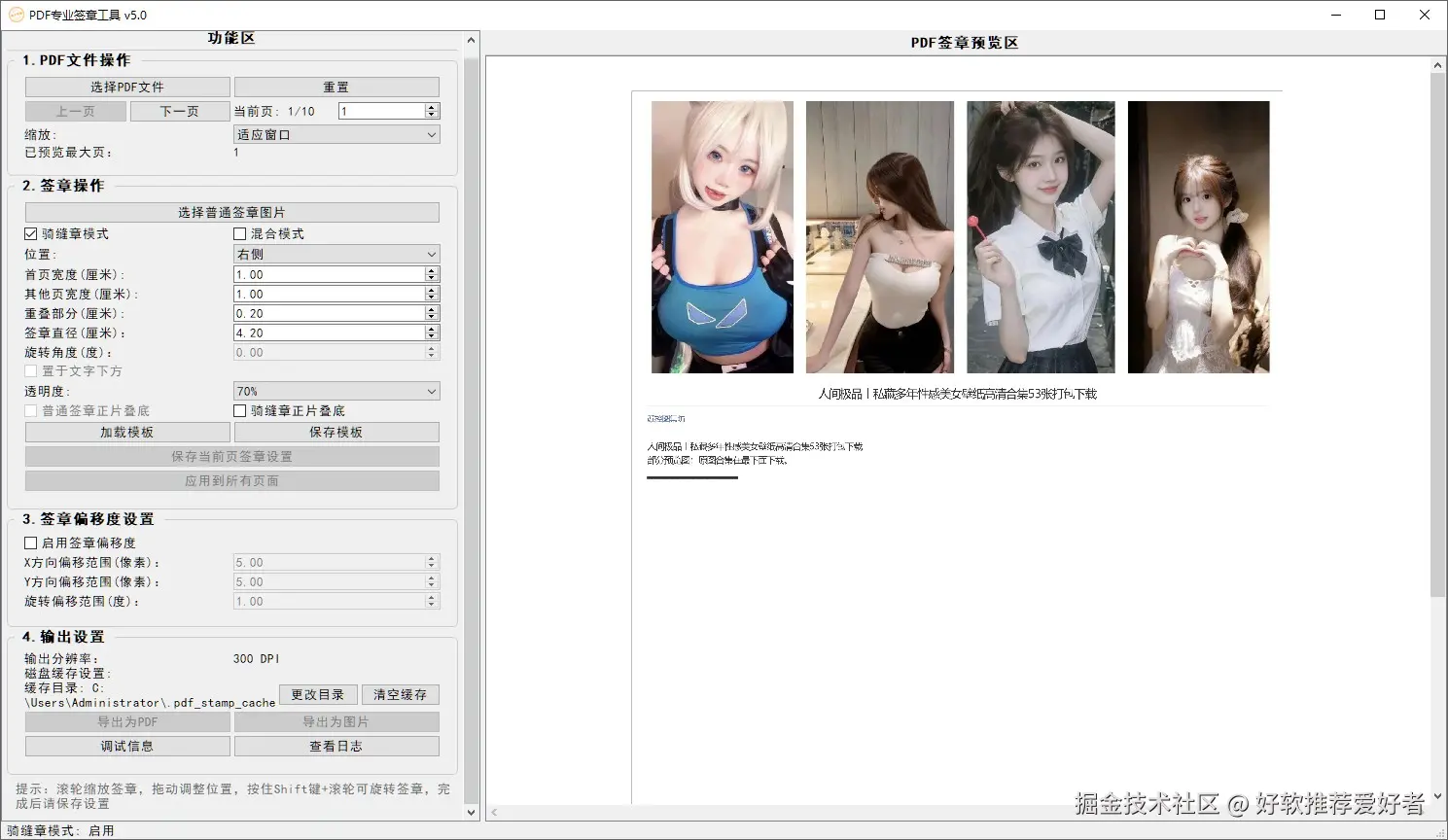Click the 调试信息 button

(x=127, y=747)
